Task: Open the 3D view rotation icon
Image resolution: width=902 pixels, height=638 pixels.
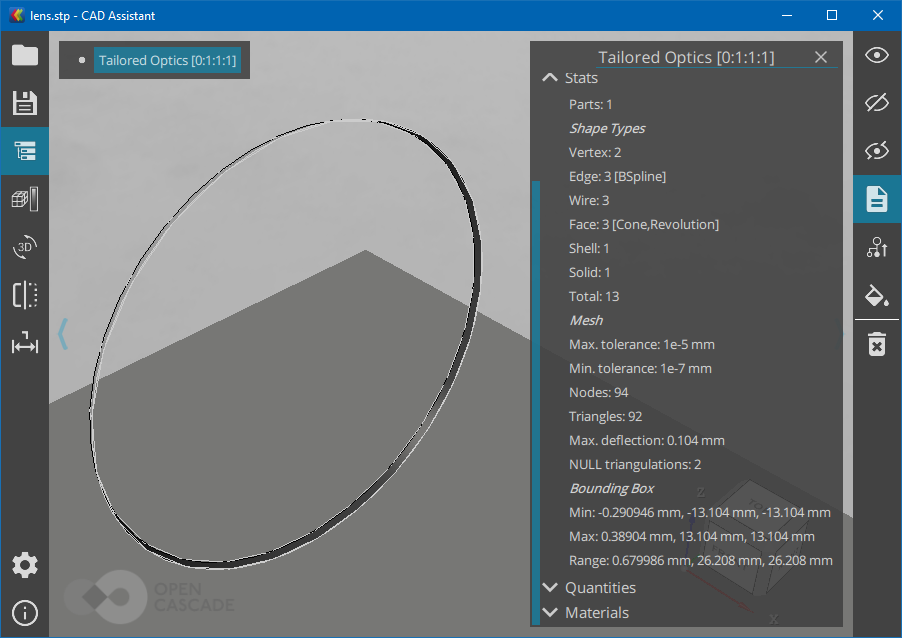Action: (24, 247)
